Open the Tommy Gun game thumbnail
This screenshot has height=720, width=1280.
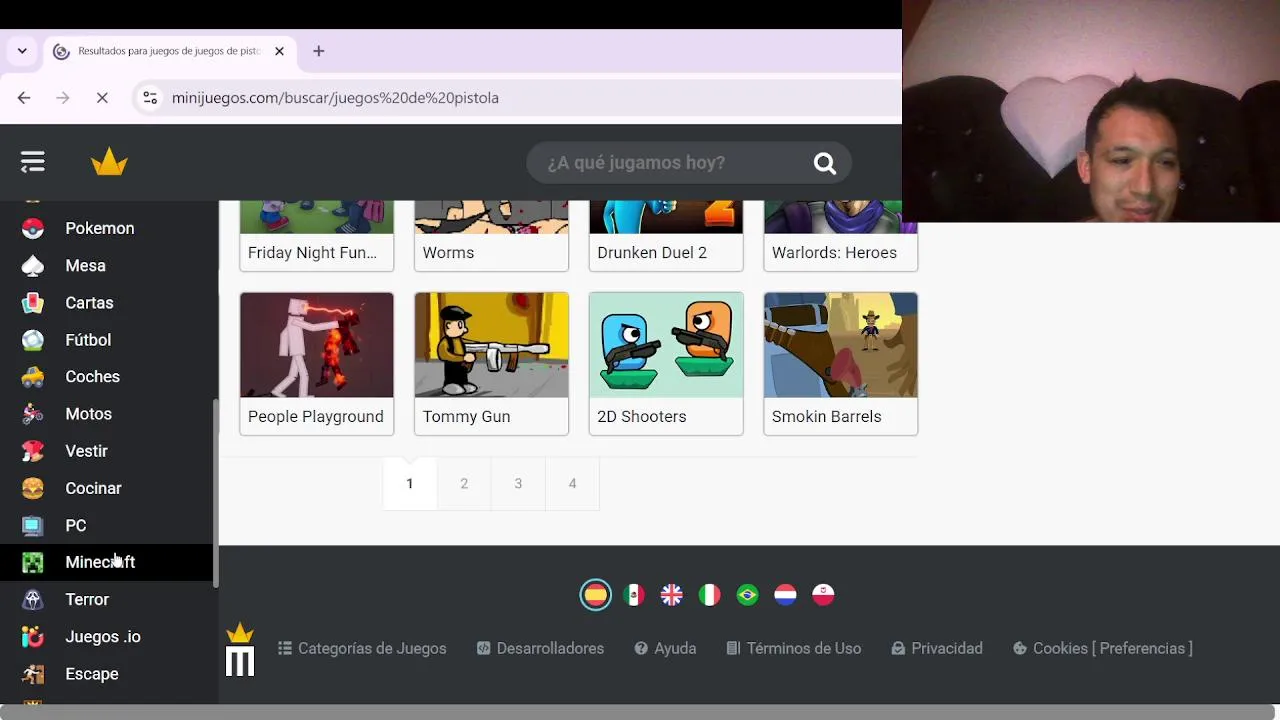click(x=491, y=345)
